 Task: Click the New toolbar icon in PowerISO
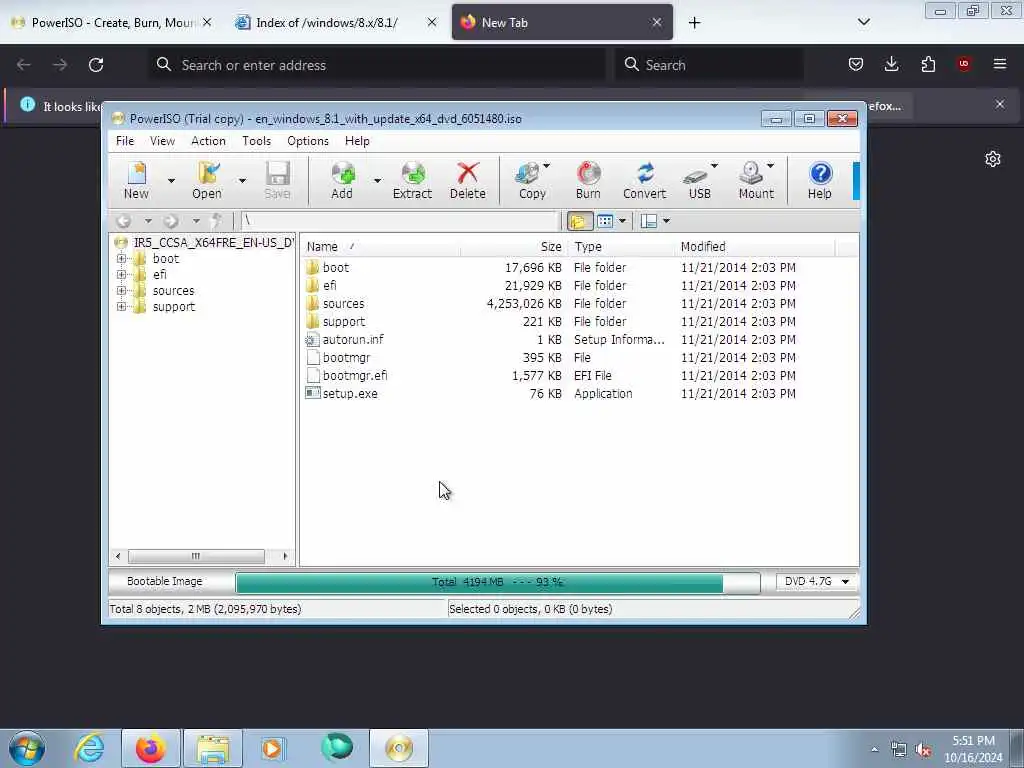pyautogui.click(x=136, y=180)
